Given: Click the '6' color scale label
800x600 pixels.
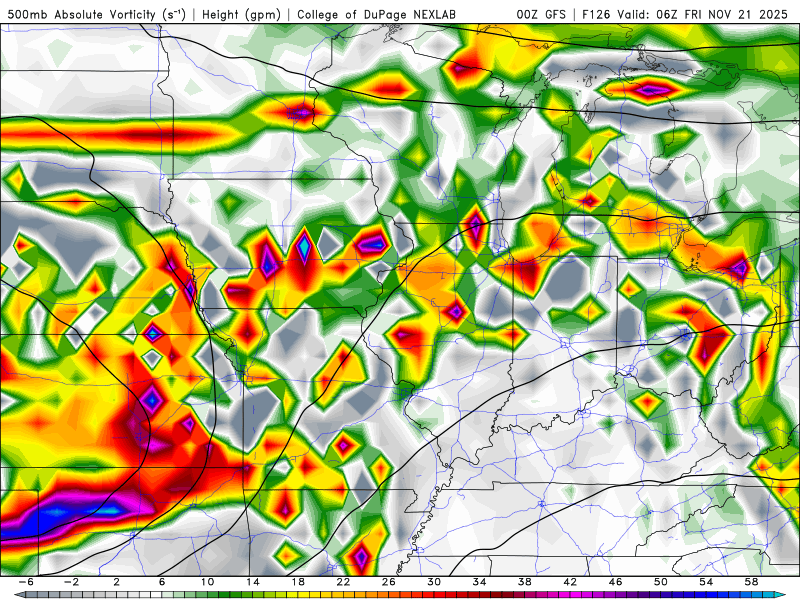Looking at the screenshot, I should coord(162,582).
